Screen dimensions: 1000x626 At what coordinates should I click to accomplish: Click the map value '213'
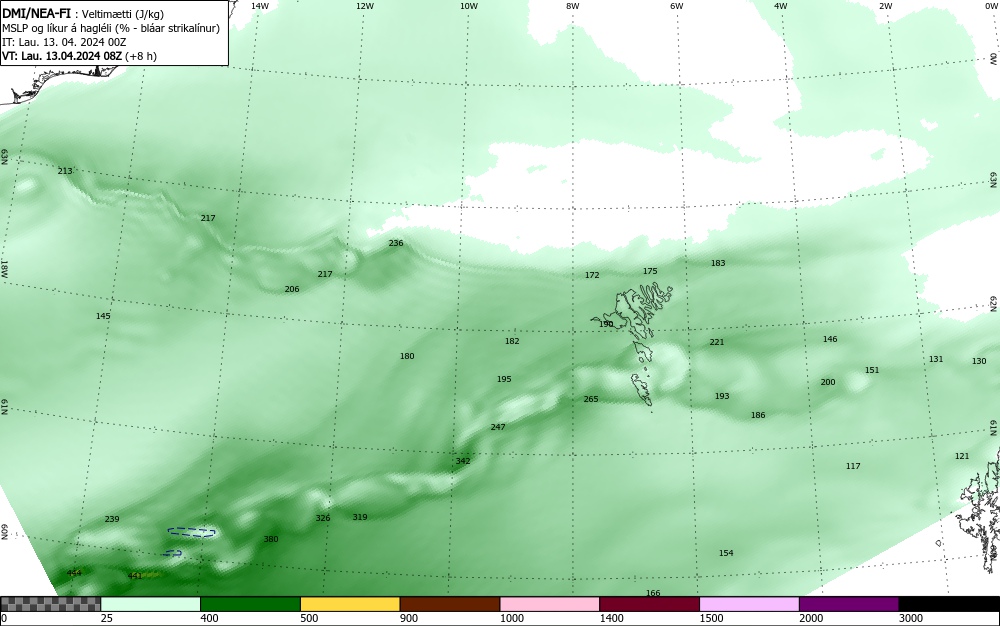coord(64,171)
